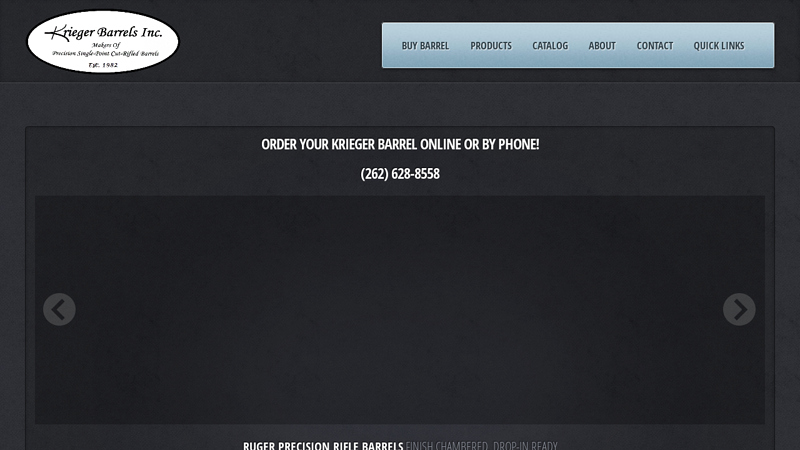800x450 pixels.
Task: Open the CONTACT page link
Action: (x=655, y=45)
